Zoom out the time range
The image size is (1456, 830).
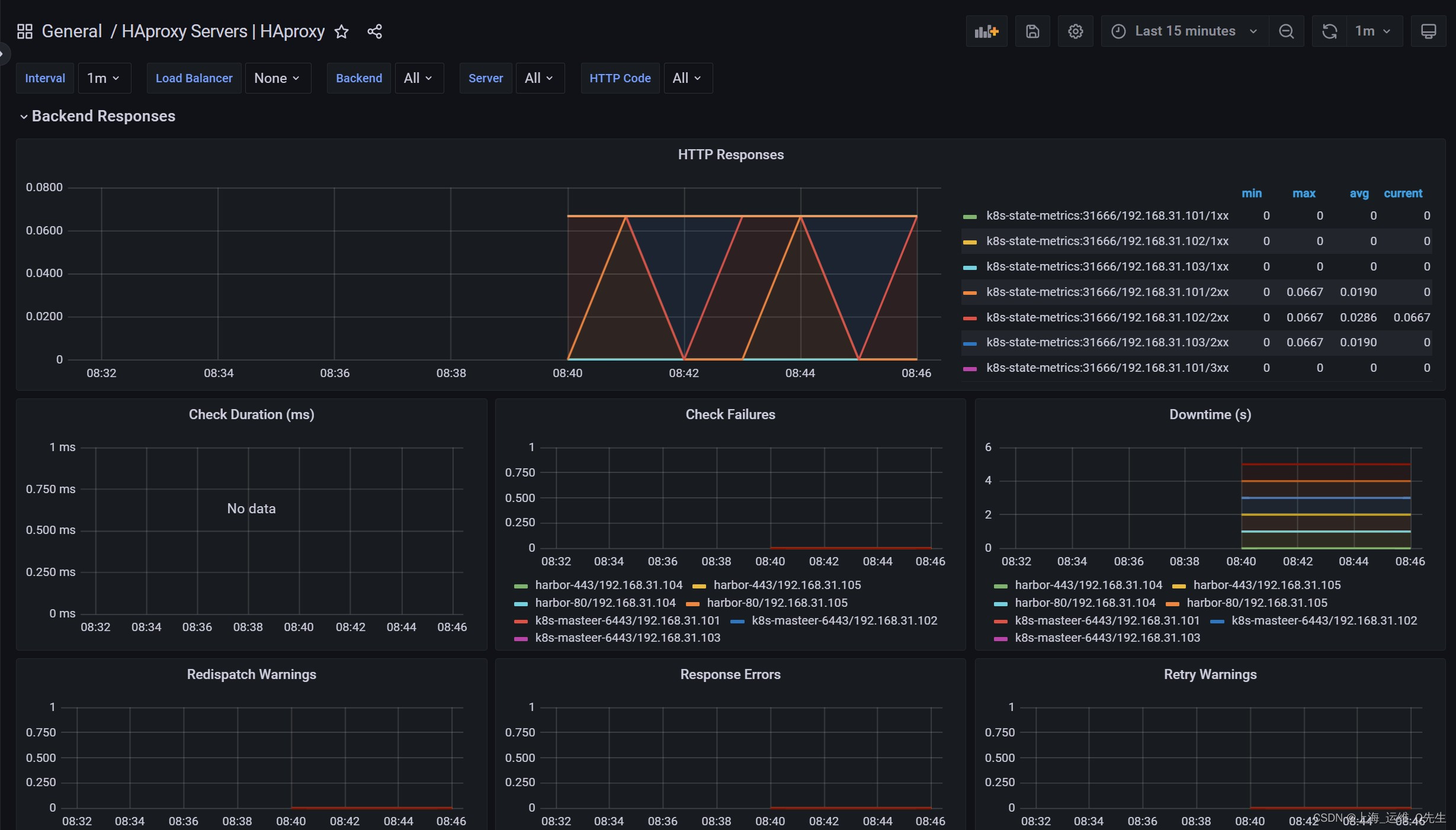point(1286,31)
